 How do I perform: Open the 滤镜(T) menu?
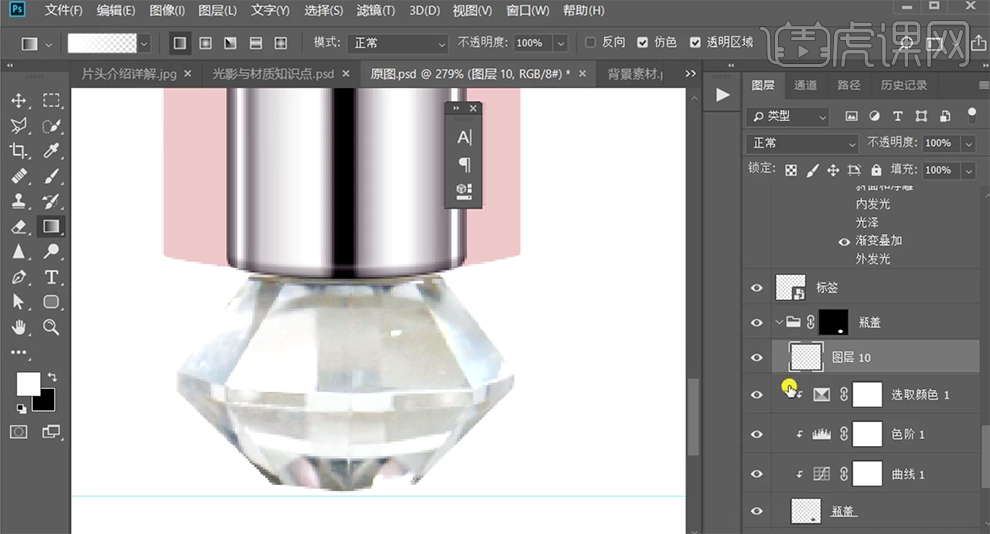point(376,11)
